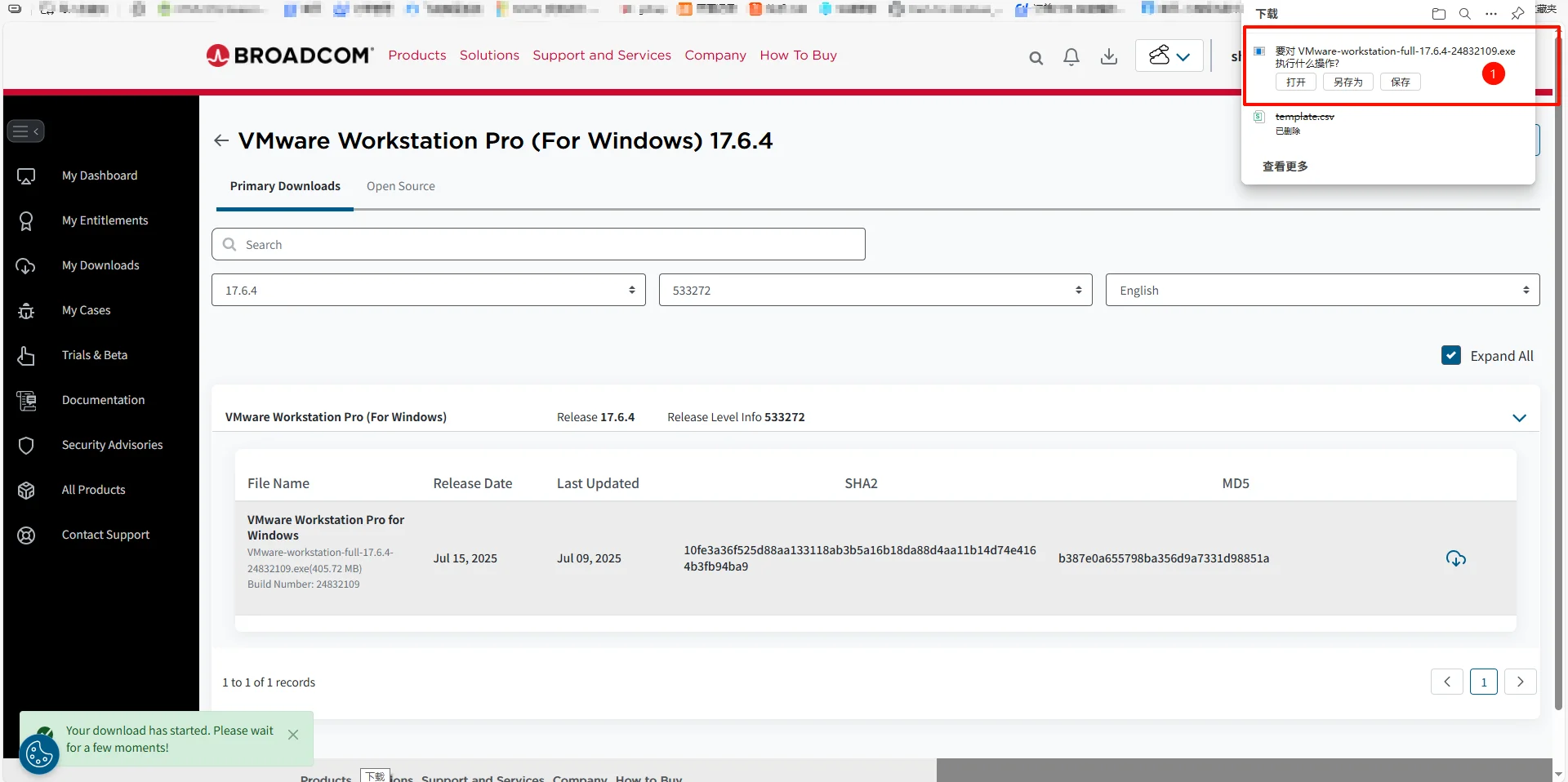
Task: Click the notifications bell icon
Action: point(1071,57)
